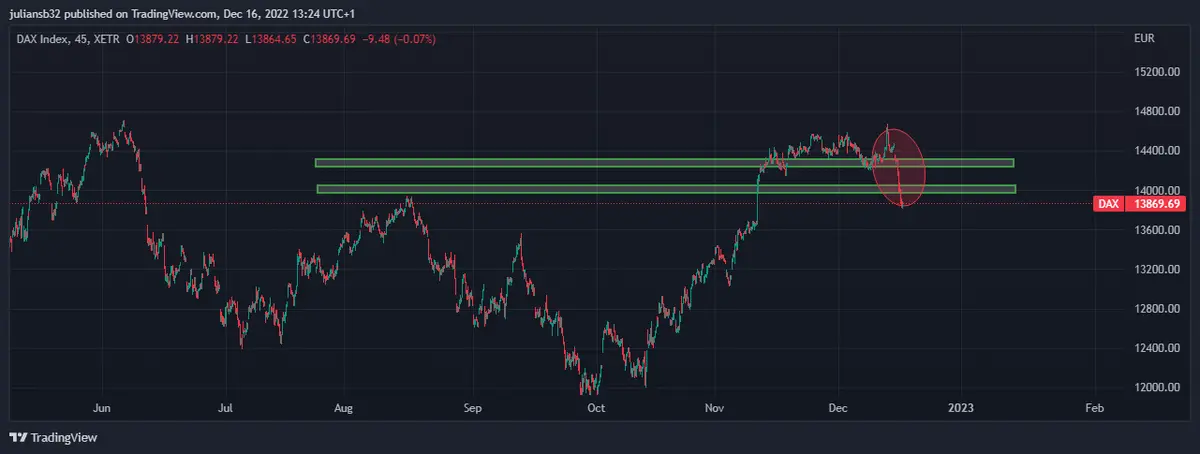This screenshot has height=454, width=1200.
Task: Click the Dec label on time axis
Action: click(x=838, y=408)
